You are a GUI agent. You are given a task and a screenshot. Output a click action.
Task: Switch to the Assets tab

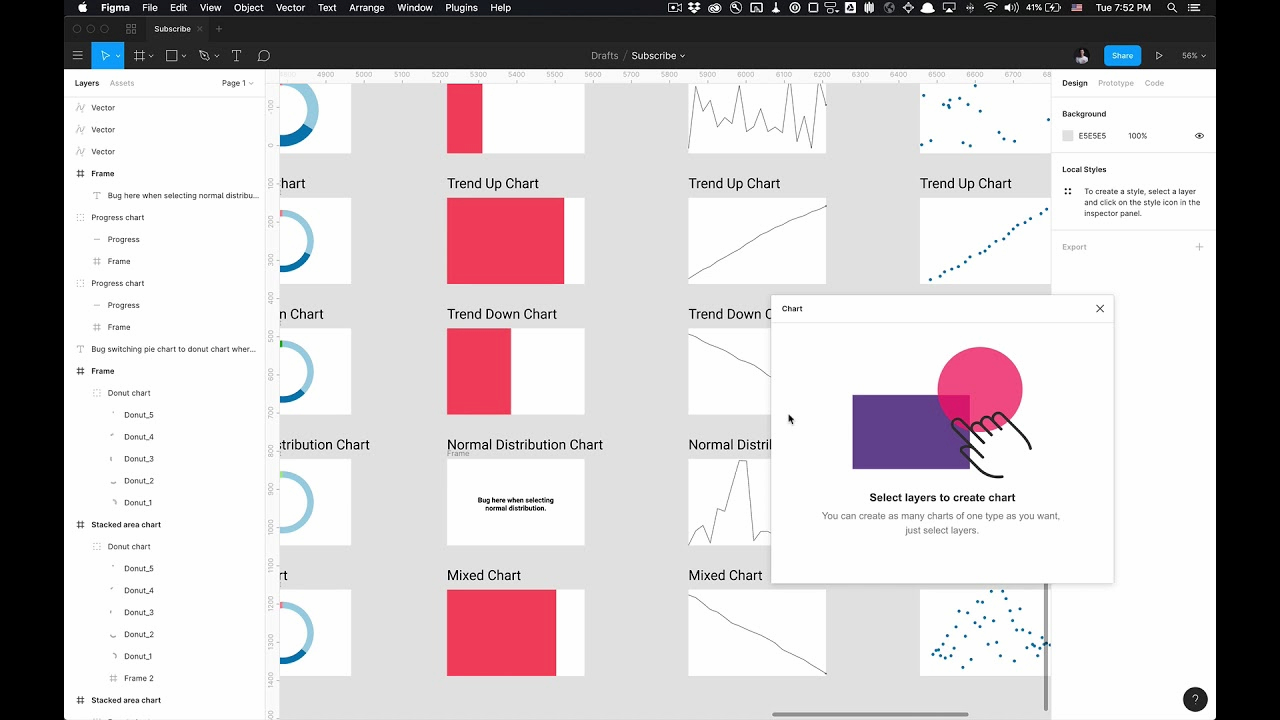coord(121,83)
